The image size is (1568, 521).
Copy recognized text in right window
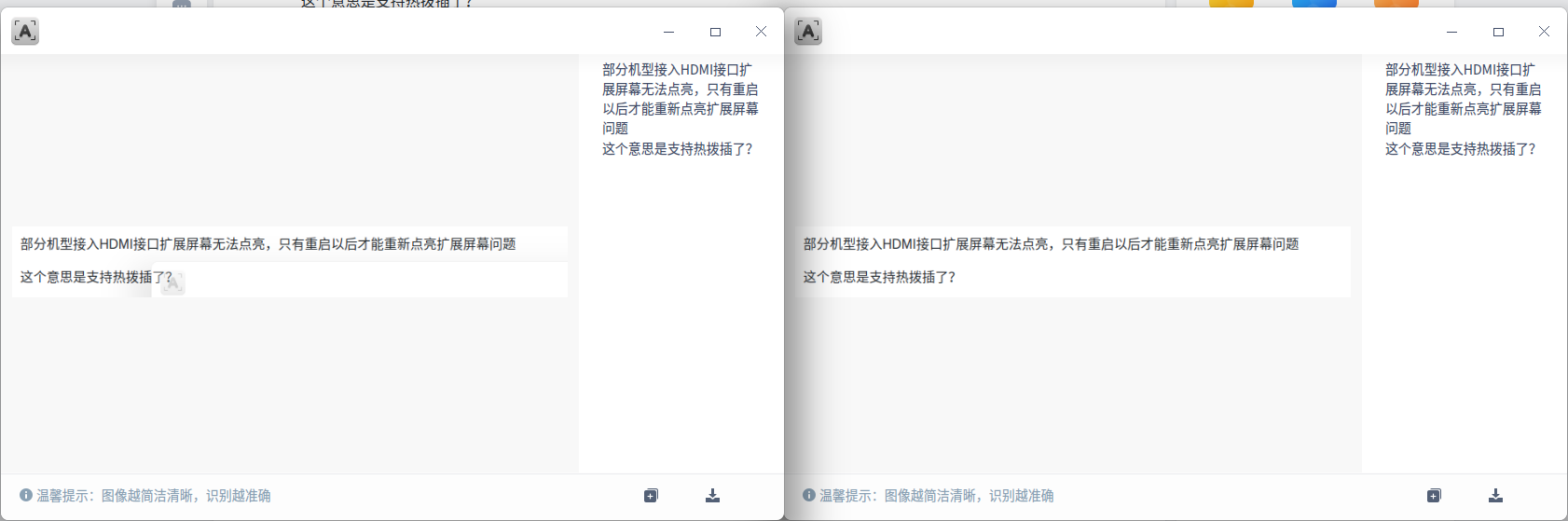point(1434,496)
